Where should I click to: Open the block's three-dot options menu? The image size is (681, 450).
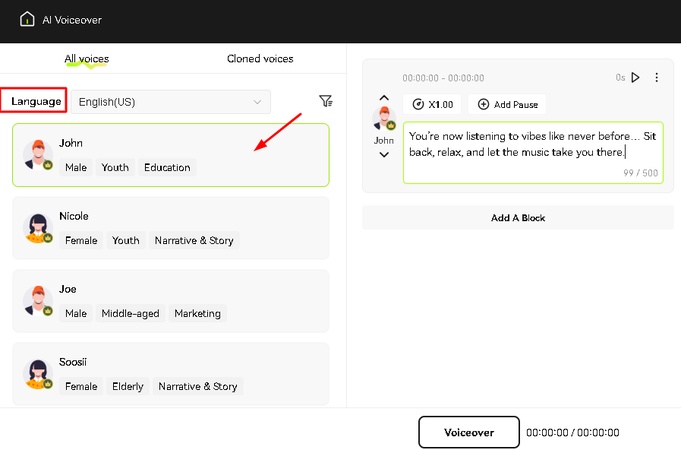[657, 77]
